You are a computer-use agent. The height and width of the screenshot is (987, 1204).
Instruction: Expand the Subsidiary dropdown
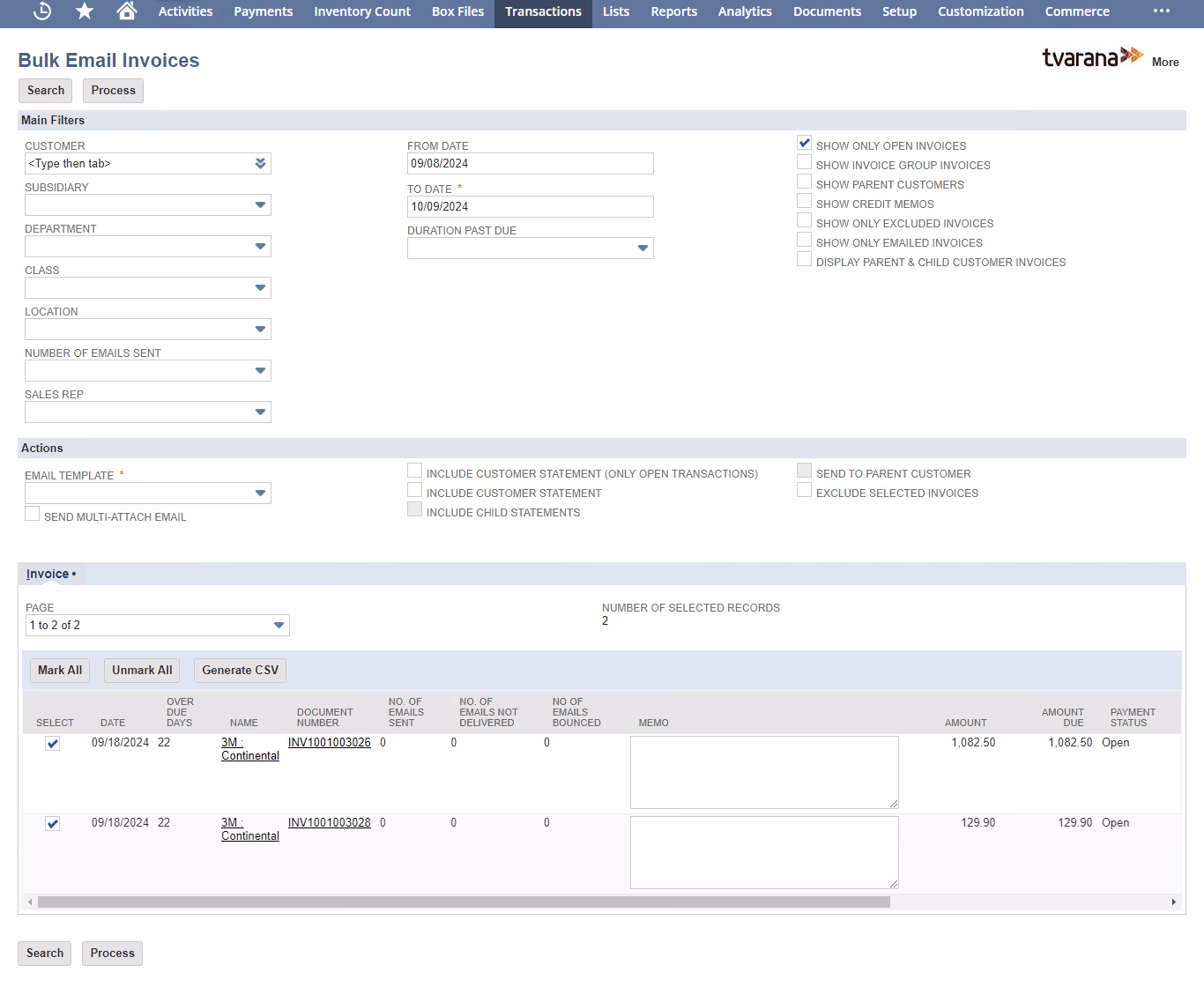point(260,204)
